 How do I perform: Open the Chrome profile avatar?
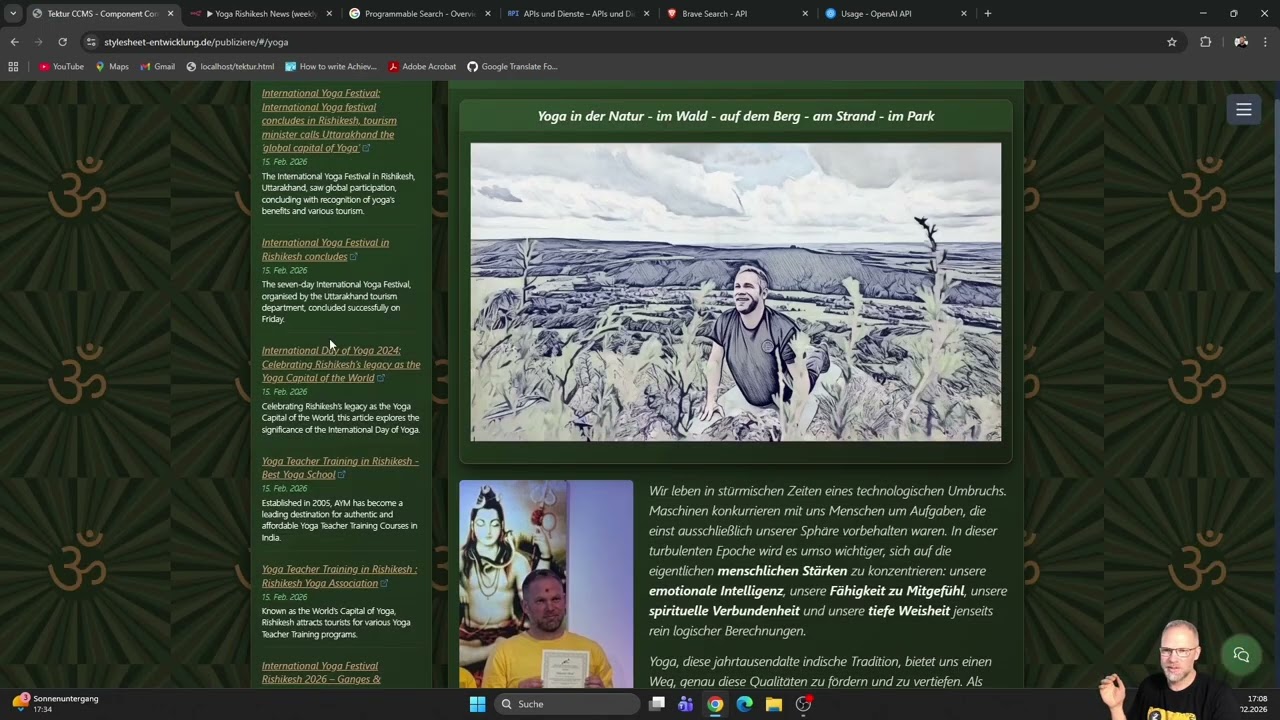click(1241, 42)
